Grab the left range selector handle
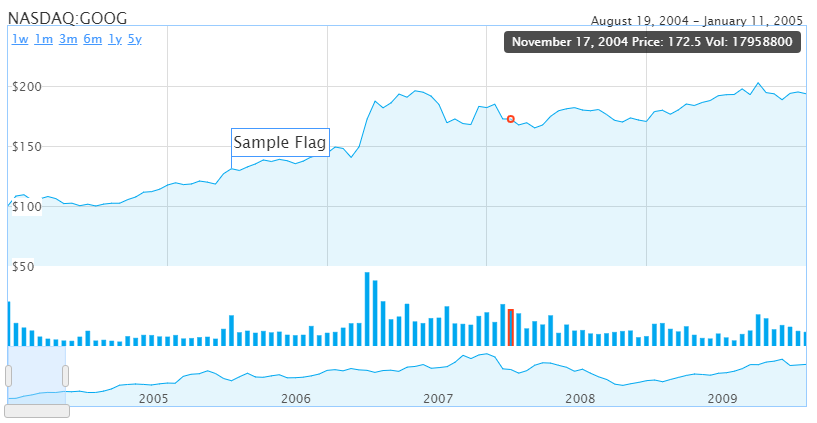 (x=8, y=376)
